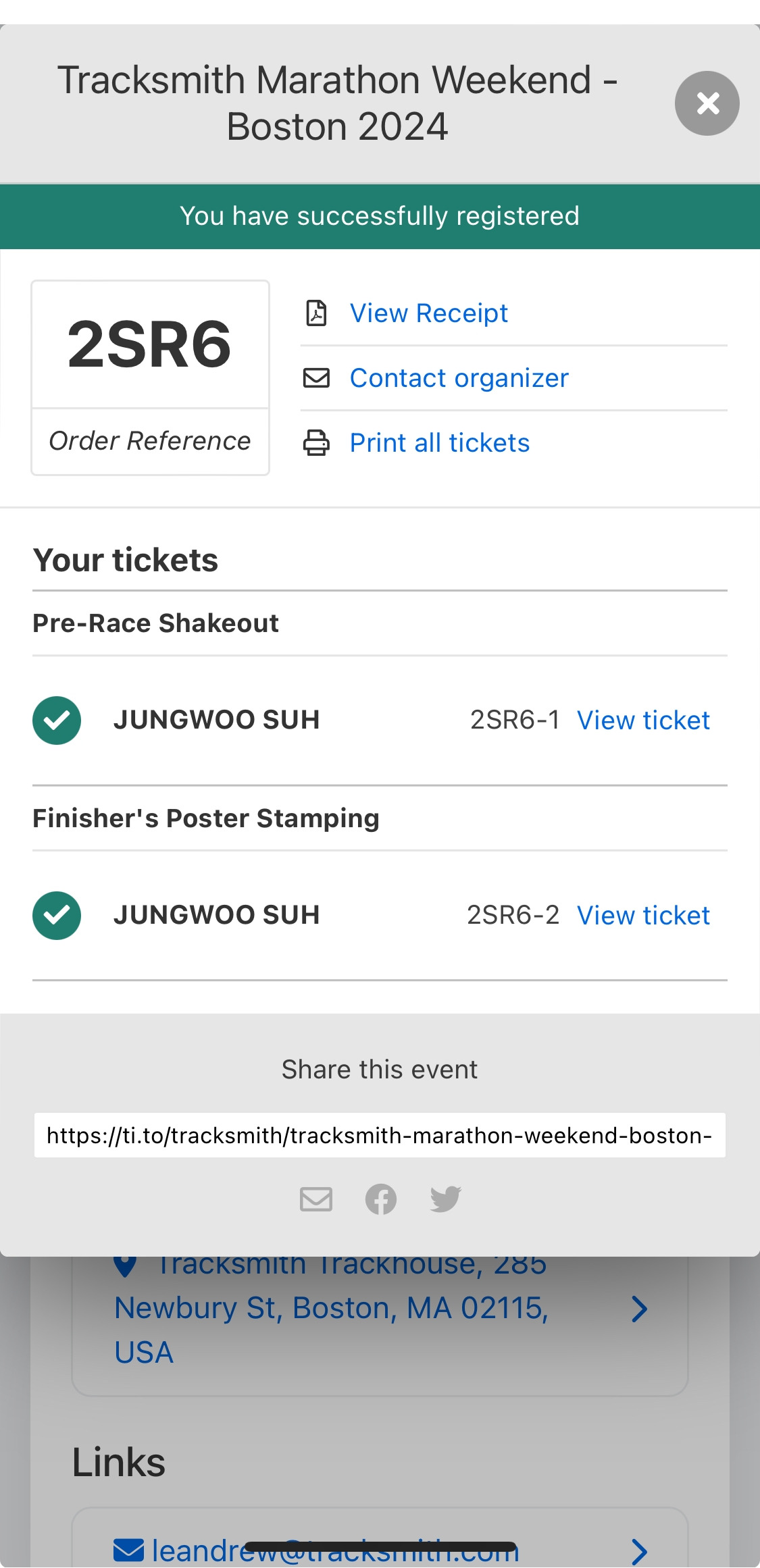Click Contact organizer link

459,378
